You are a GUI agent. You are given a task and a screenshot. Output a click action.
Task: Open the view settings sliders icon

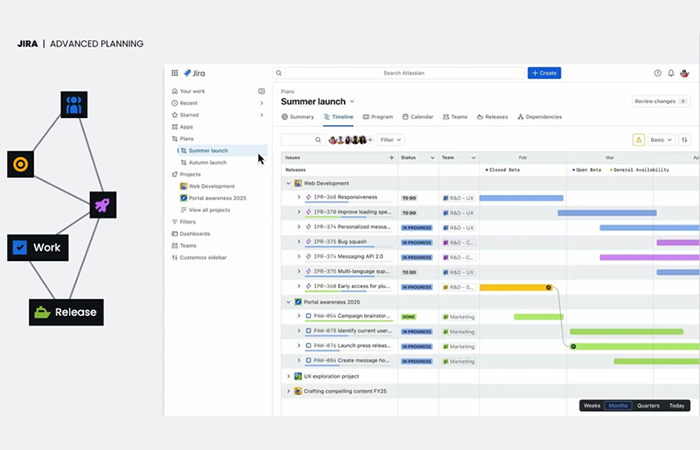pos(685,140)
